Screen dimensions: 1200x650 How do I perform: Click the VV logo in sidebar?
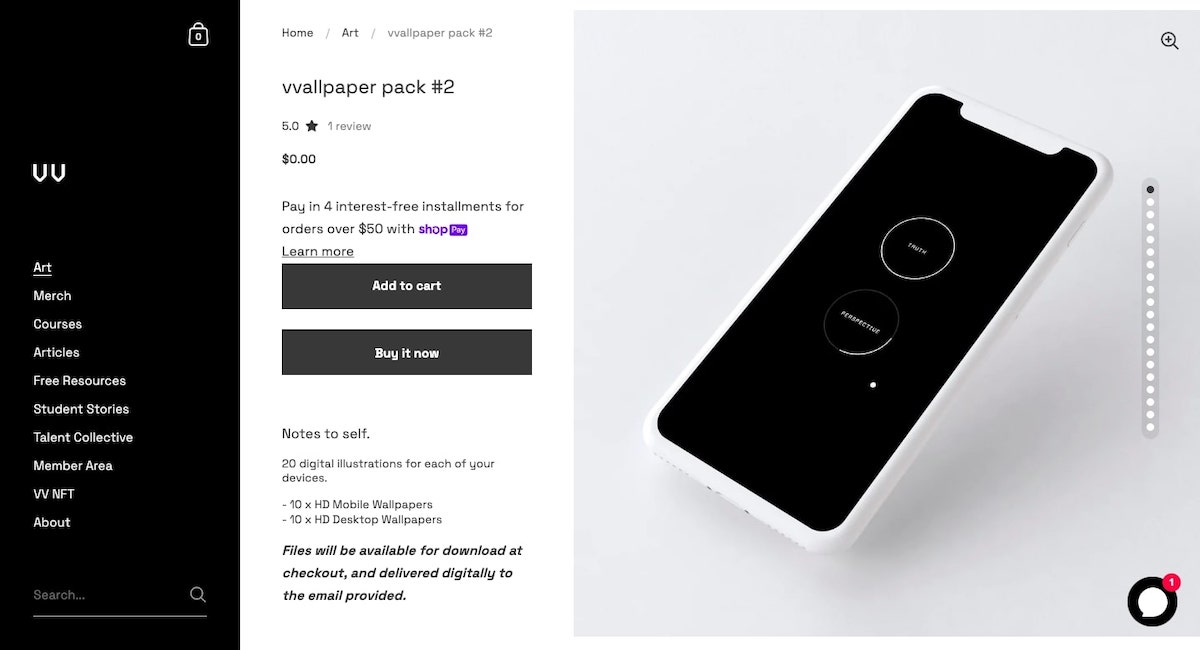pyautogui.click(x=49, y=173)
